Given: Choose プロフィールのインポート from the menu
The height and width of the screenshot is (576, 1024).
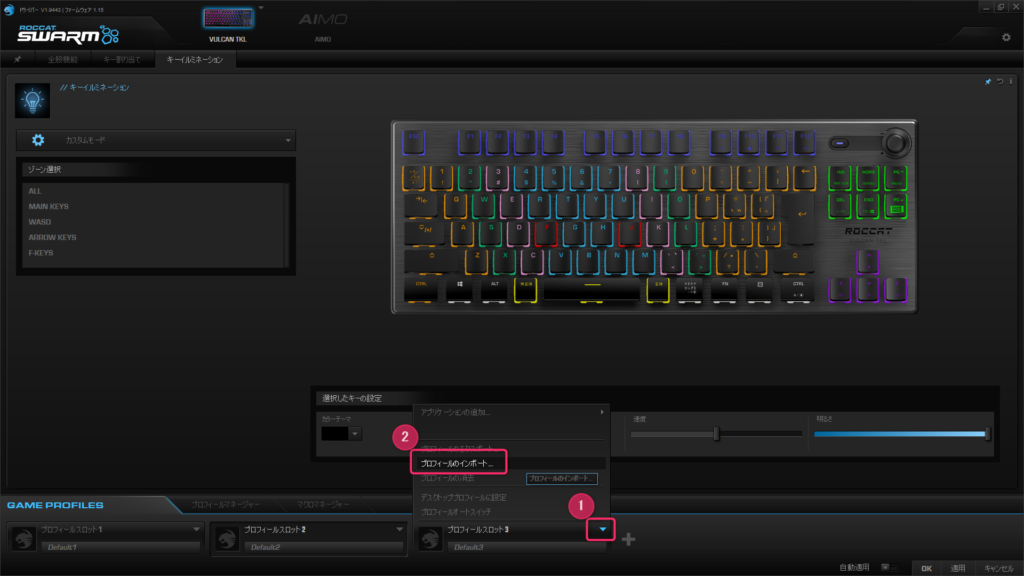Looking at the screenshot, I should (457, 463).
